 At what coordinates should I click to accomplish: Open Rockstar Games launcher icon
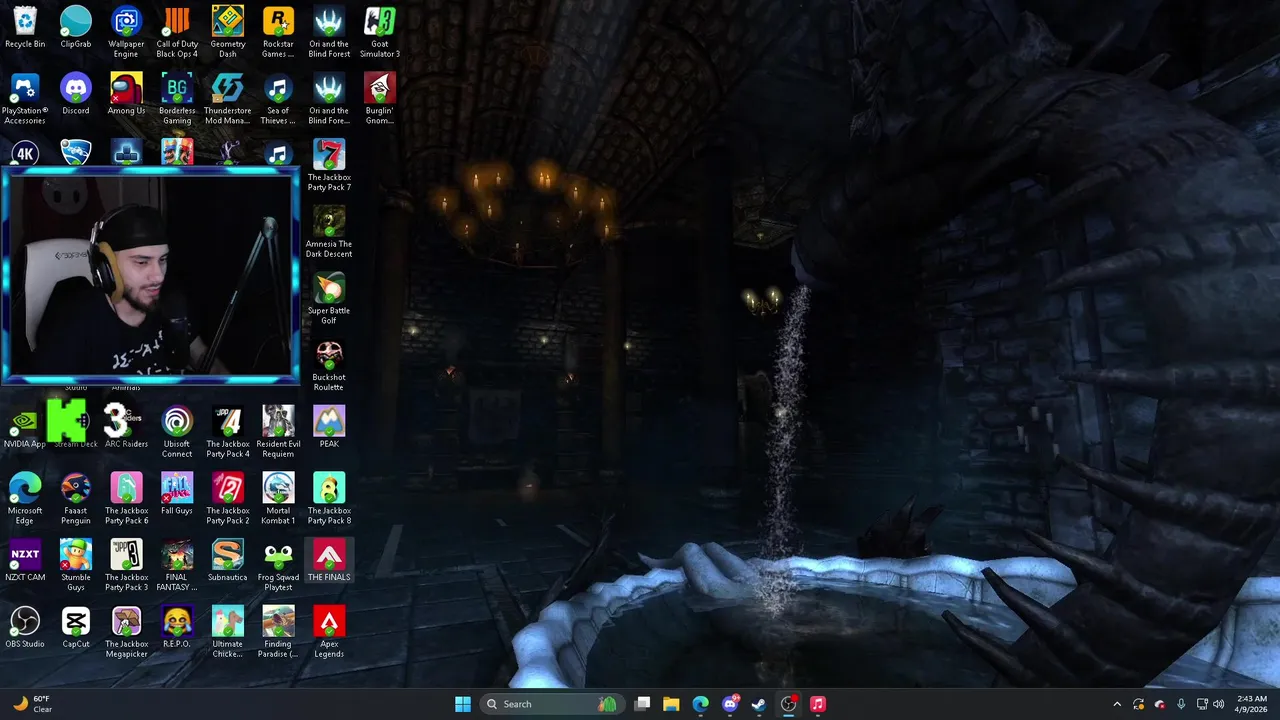[278, 32]
